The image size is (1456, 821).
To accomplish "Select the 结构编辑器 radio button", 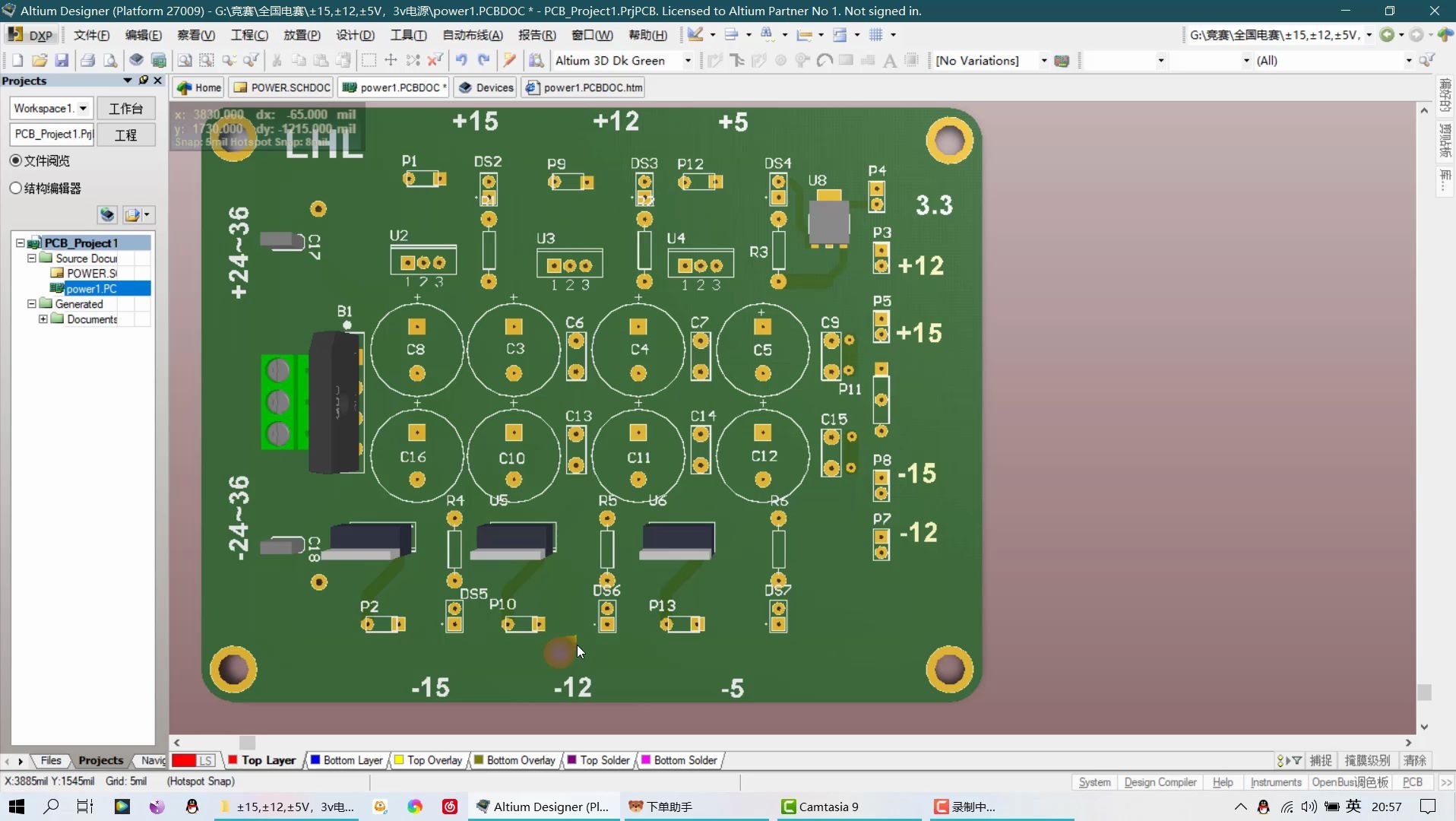I will click(15, 188).
